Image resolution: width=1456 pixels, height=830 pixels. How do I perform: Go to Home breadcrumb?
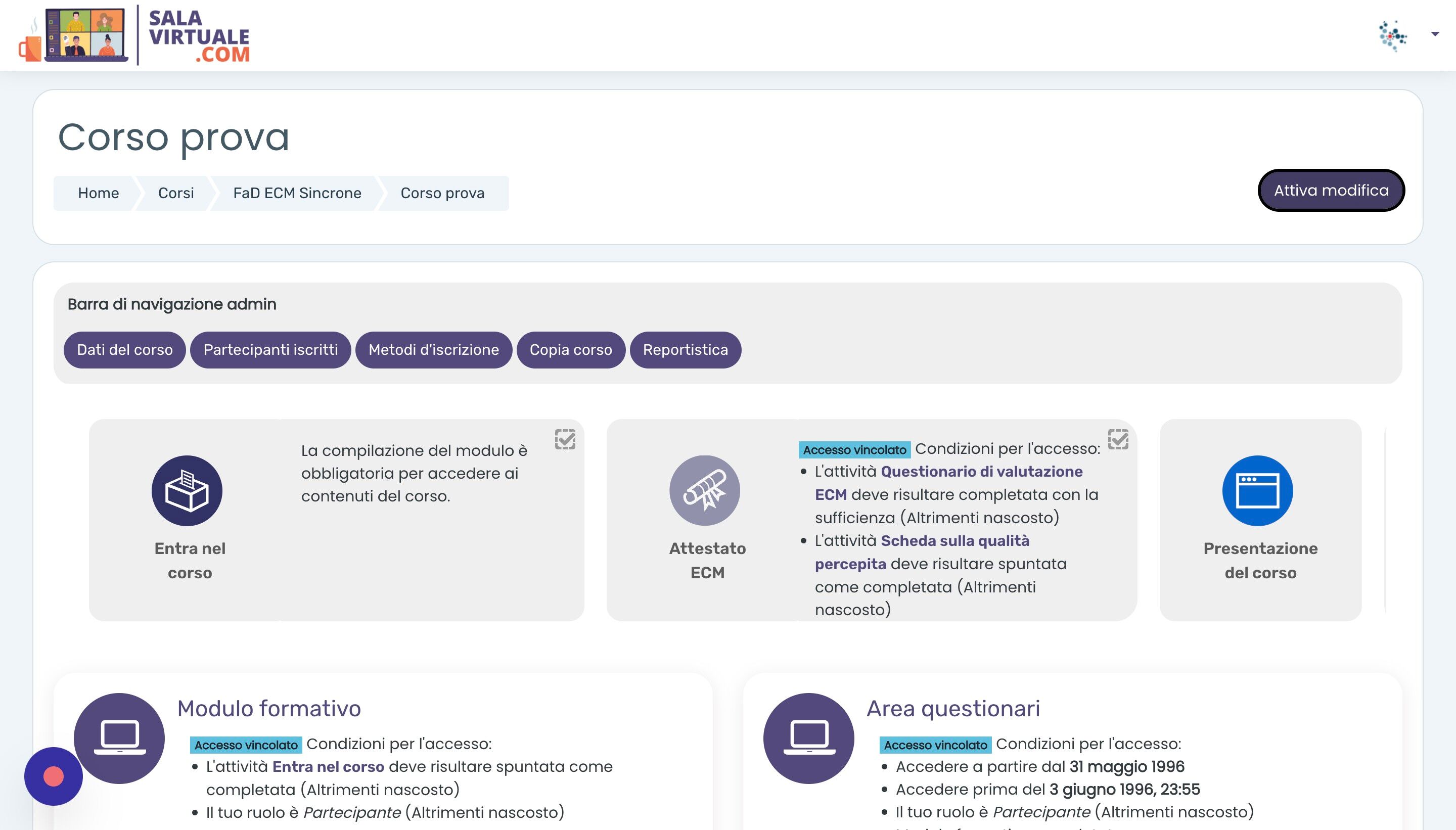point(98,193)
